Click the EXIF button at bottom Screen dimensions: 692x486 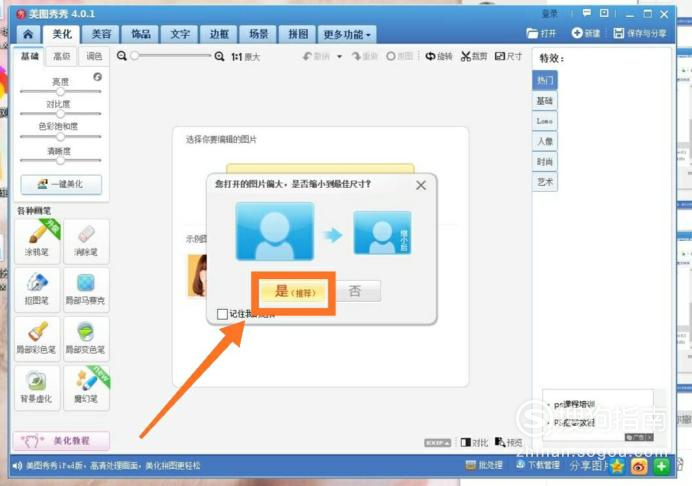coord(437,442)
